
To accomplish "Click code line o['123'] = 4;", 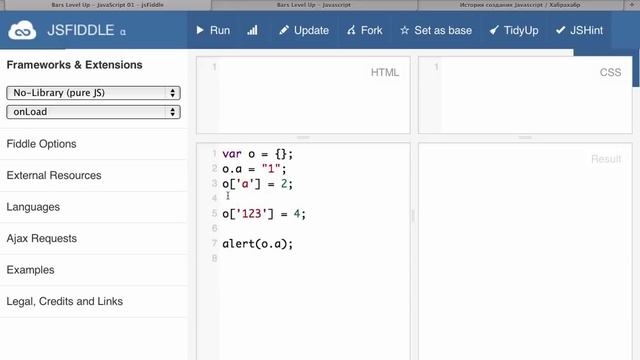I will [x=264, y=213].
